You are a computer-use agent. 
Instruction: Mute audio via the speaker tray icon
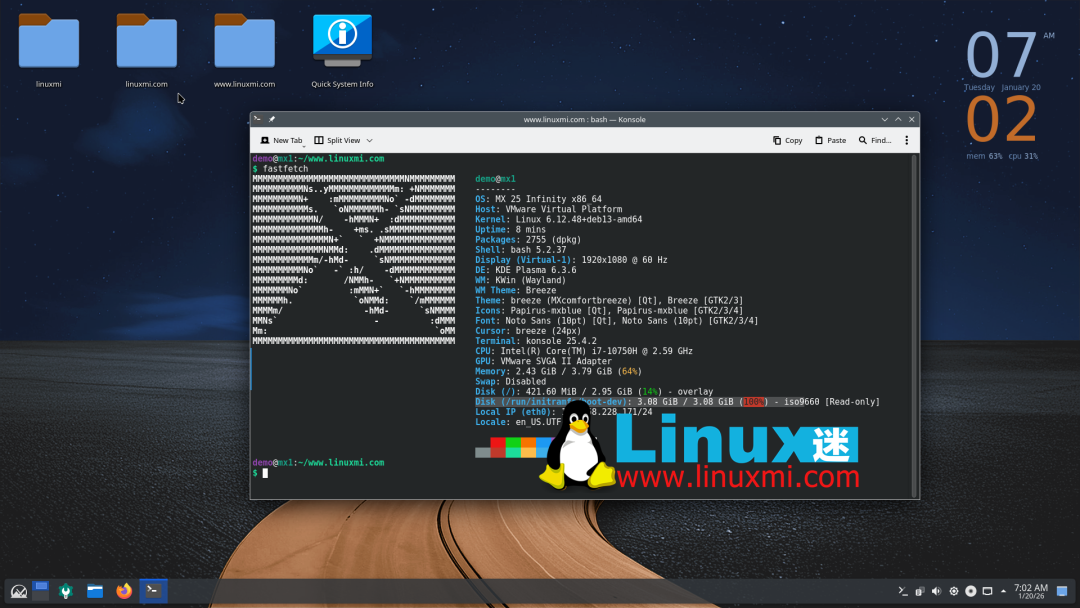936,590
